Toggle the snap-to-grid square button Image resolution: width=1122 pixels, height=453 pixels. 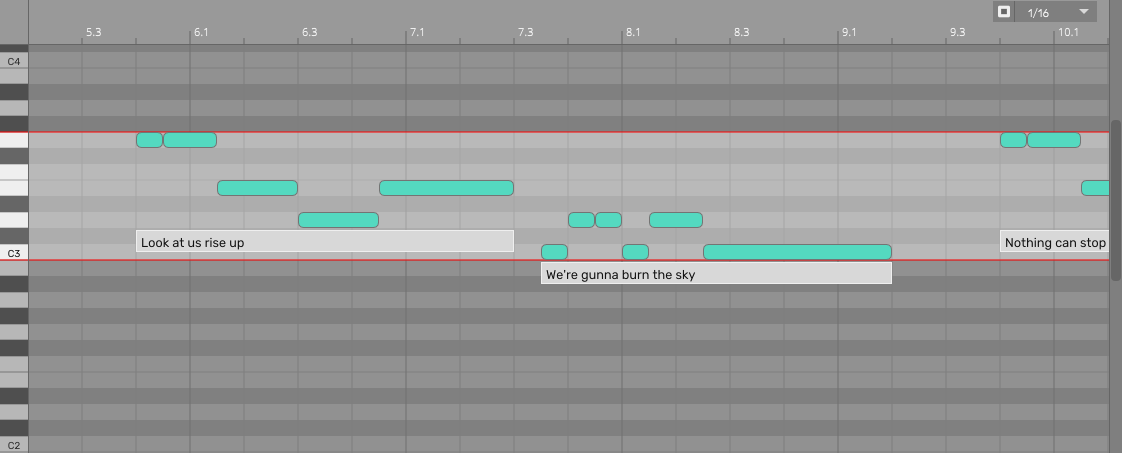click(x=1004, y=11)
